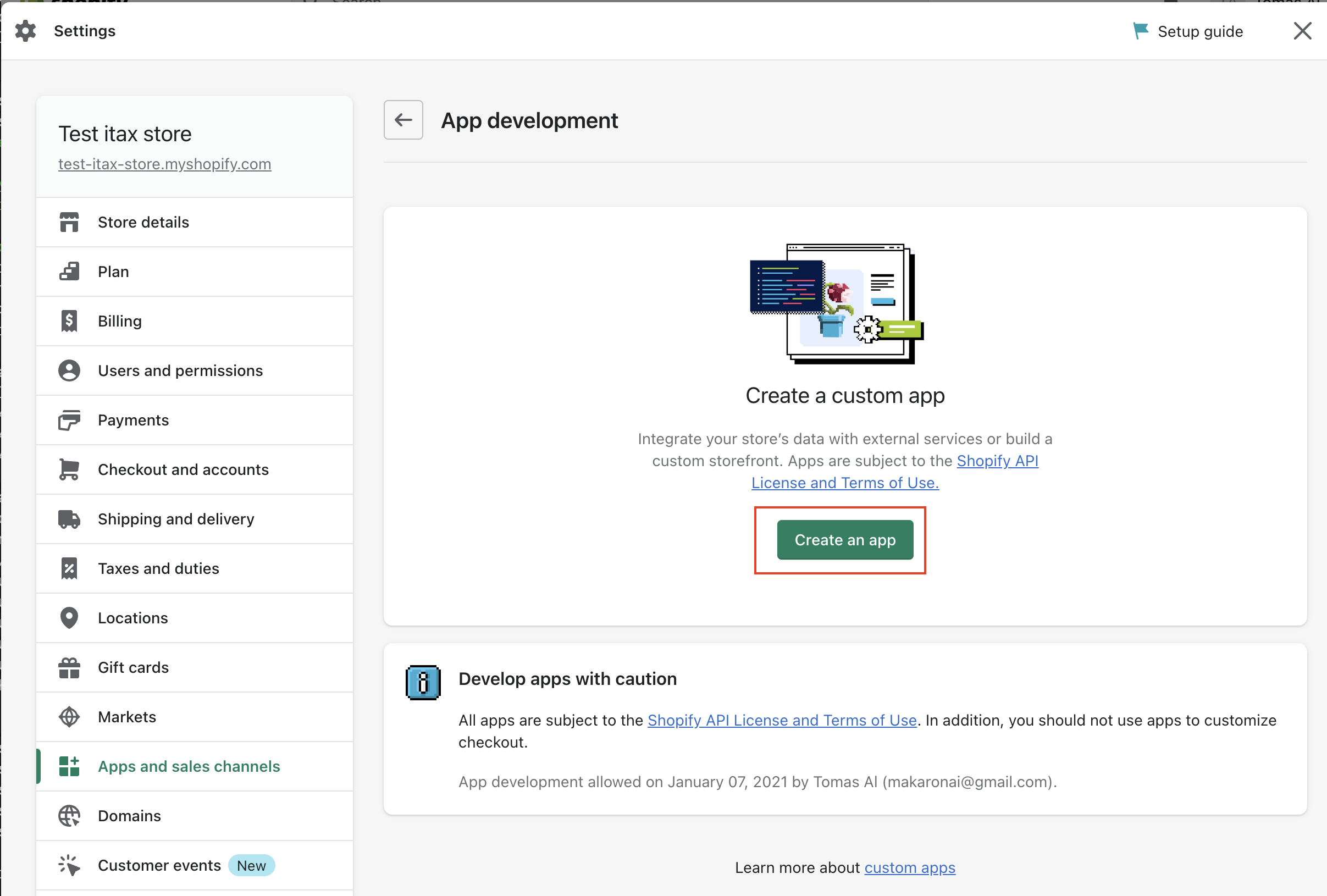Image resolution: width=1327 pixels, height=896 pixels.
Task: Open the Payments settings section
Action: pos(133,421)
